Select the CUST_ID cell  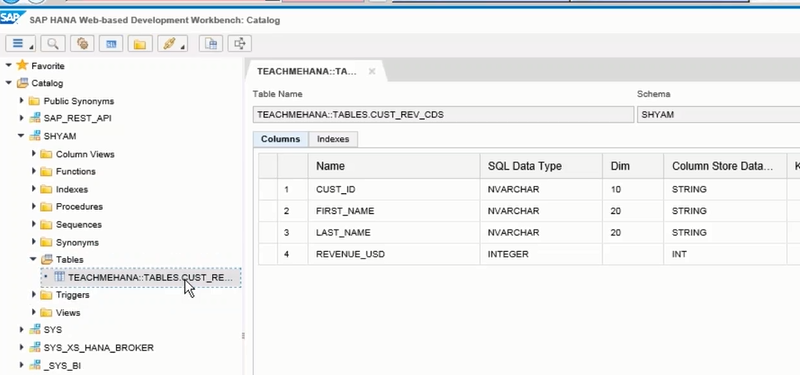(x=394, y=189)
